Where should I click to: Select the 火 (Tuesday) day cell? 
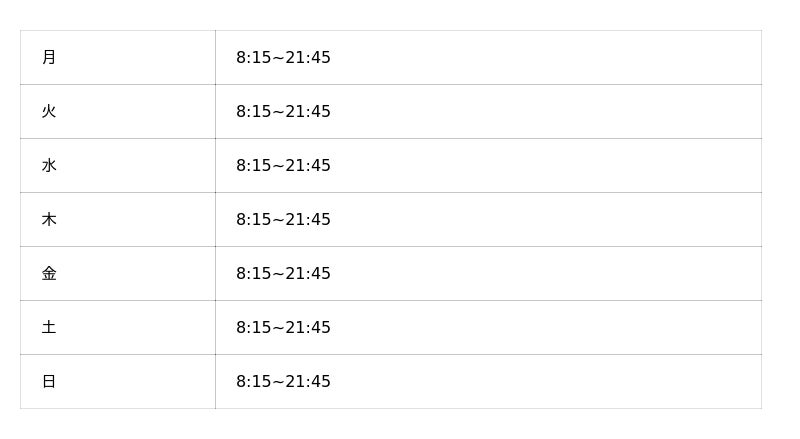pos(49,112)
